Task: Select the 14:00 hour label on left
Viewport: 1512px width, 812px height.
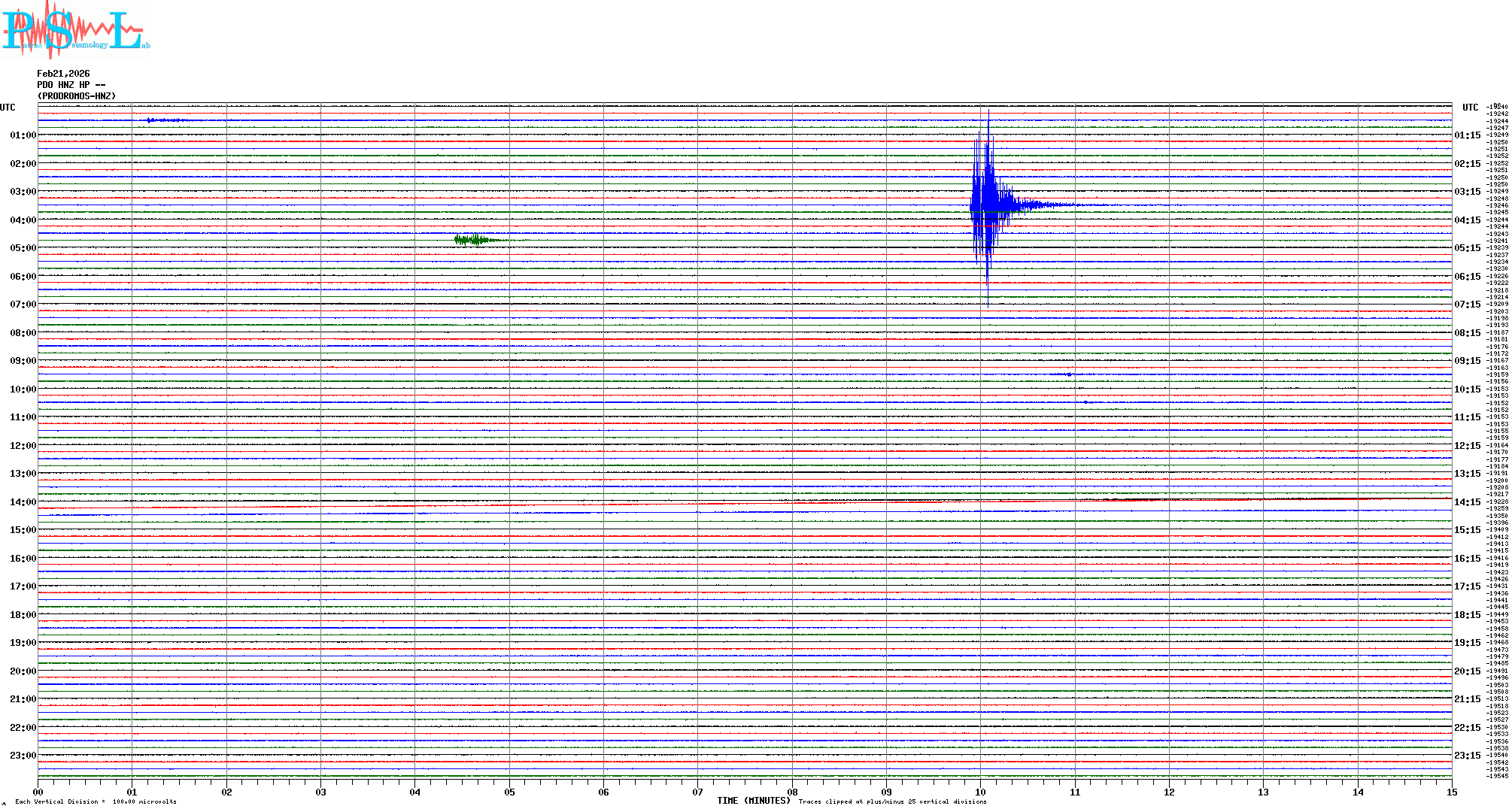Action: pos(23,502)
